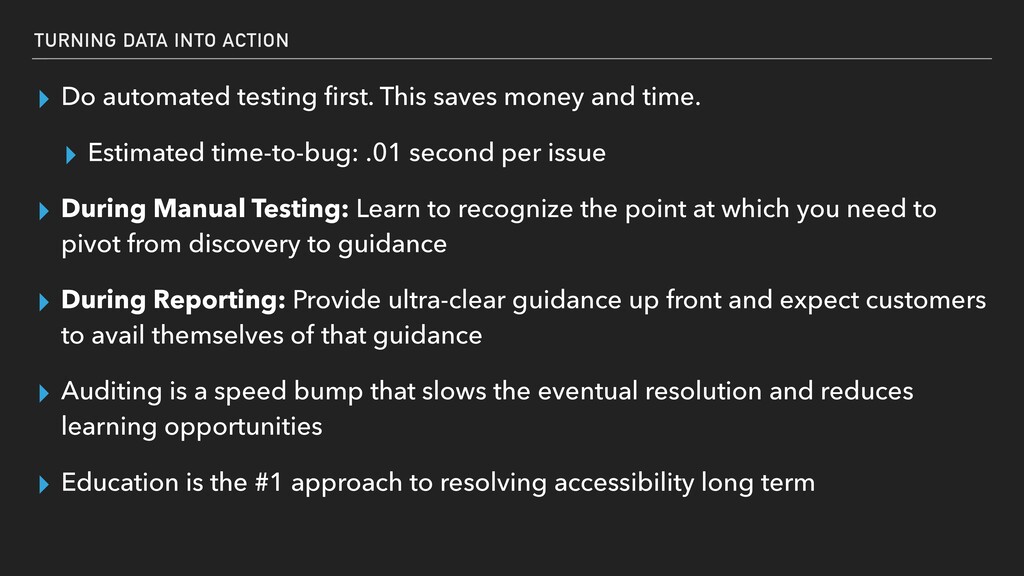Click the sub-bullet arrow beside 'Estimated time-to-bug'
The height and width of the screenshot is (576, 1024).
[x=71, y=155]
